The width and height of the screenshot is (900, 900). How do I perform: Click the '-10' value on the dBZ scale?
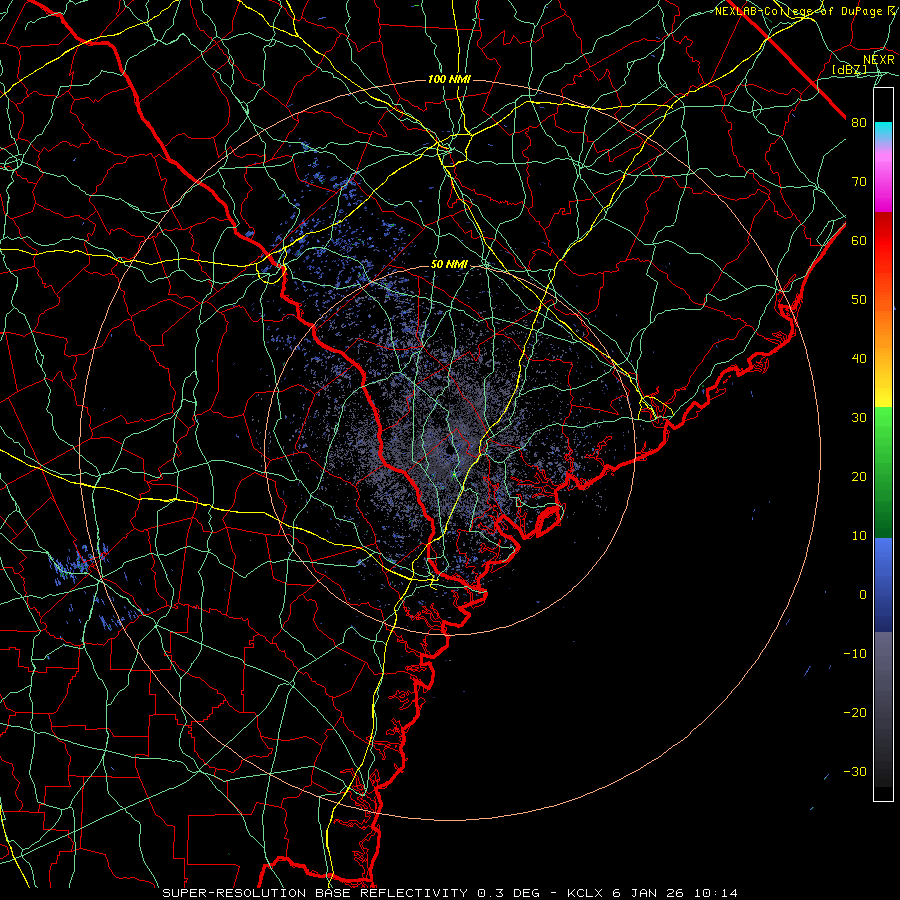855,654
